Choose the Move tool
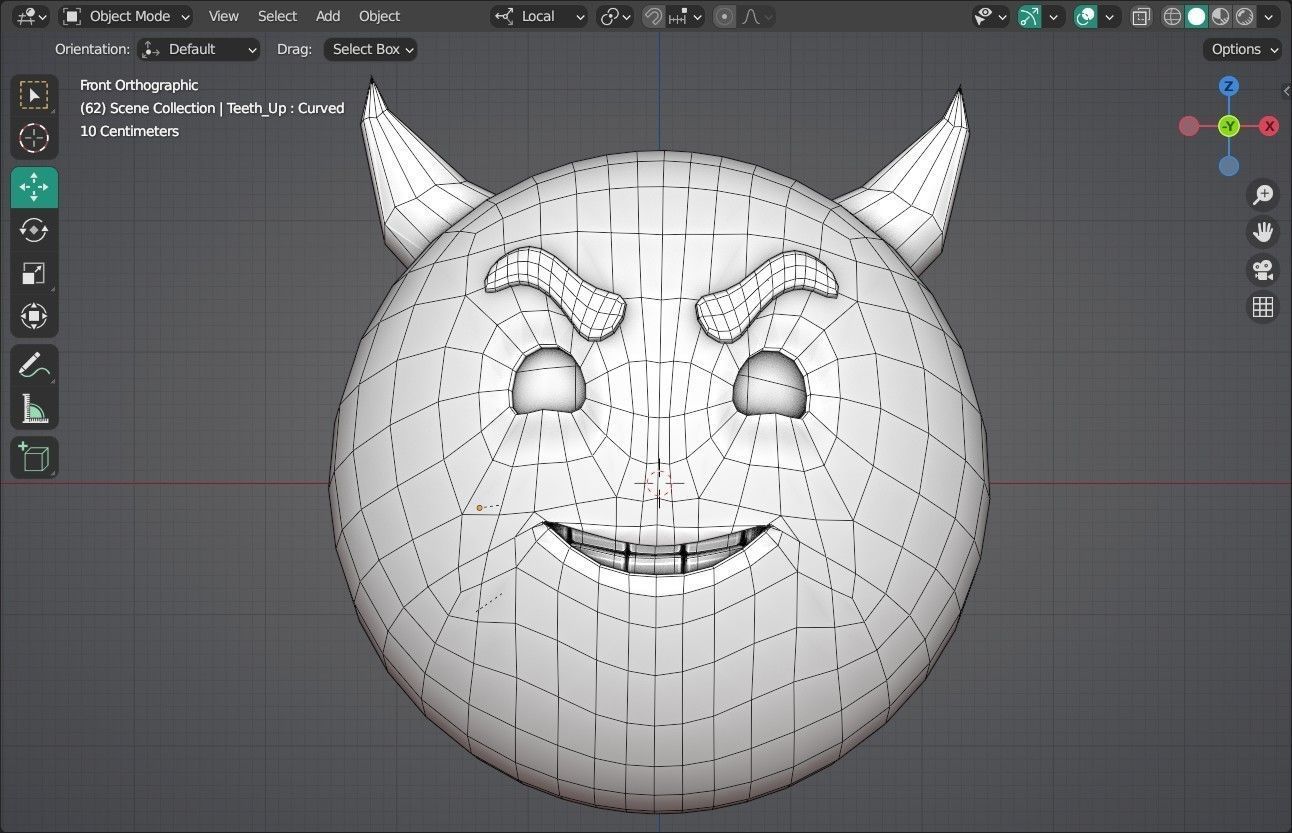Screen dimensions: 1292x833 click(x=34, y=187)
